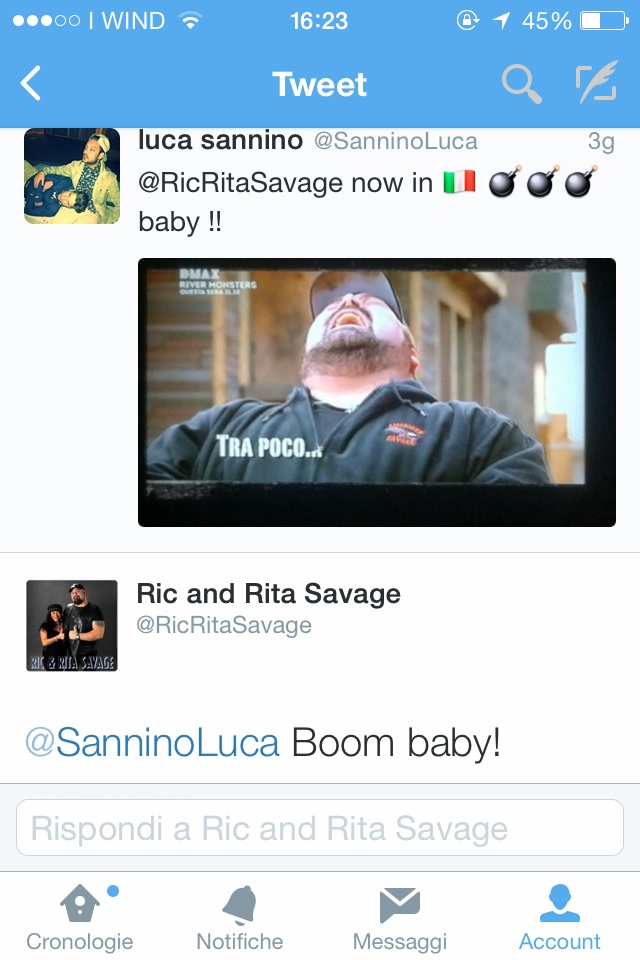Tap the 3g timestamp on tweet
The height and width of the screenshot is (960, 640).
pyautogui.click(x=601, y=141)
